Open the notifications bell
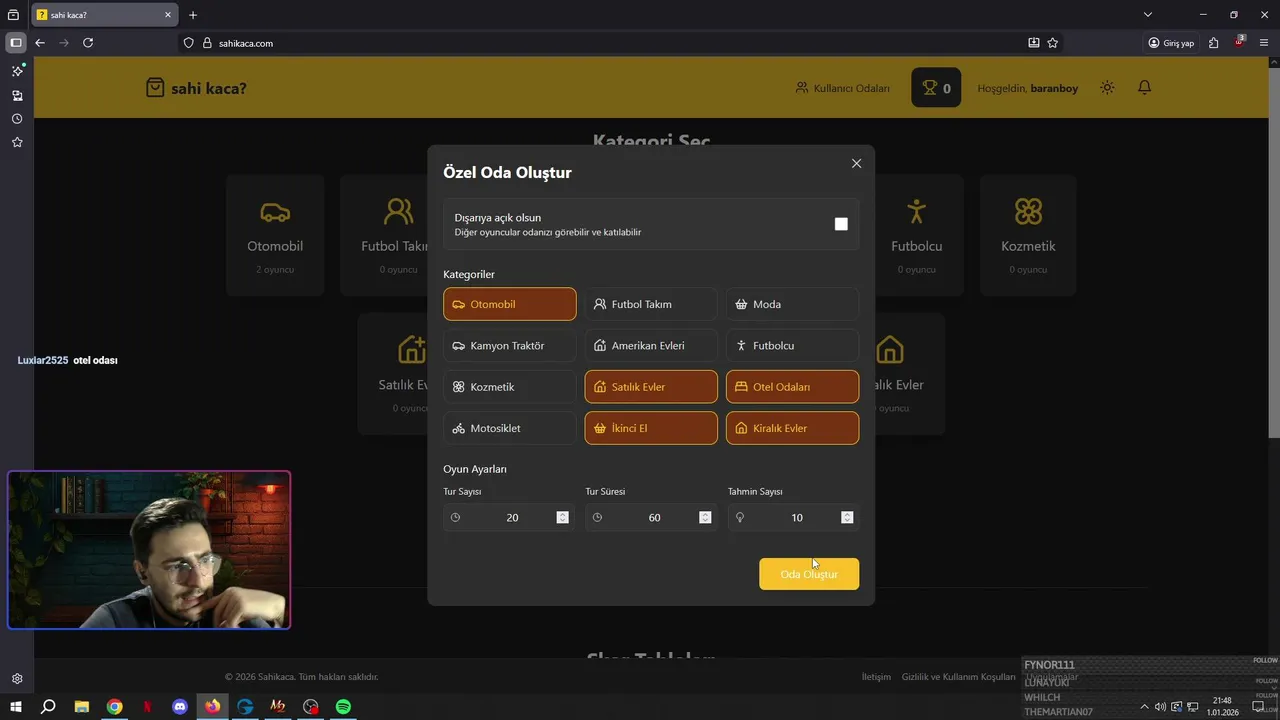 1145,88
